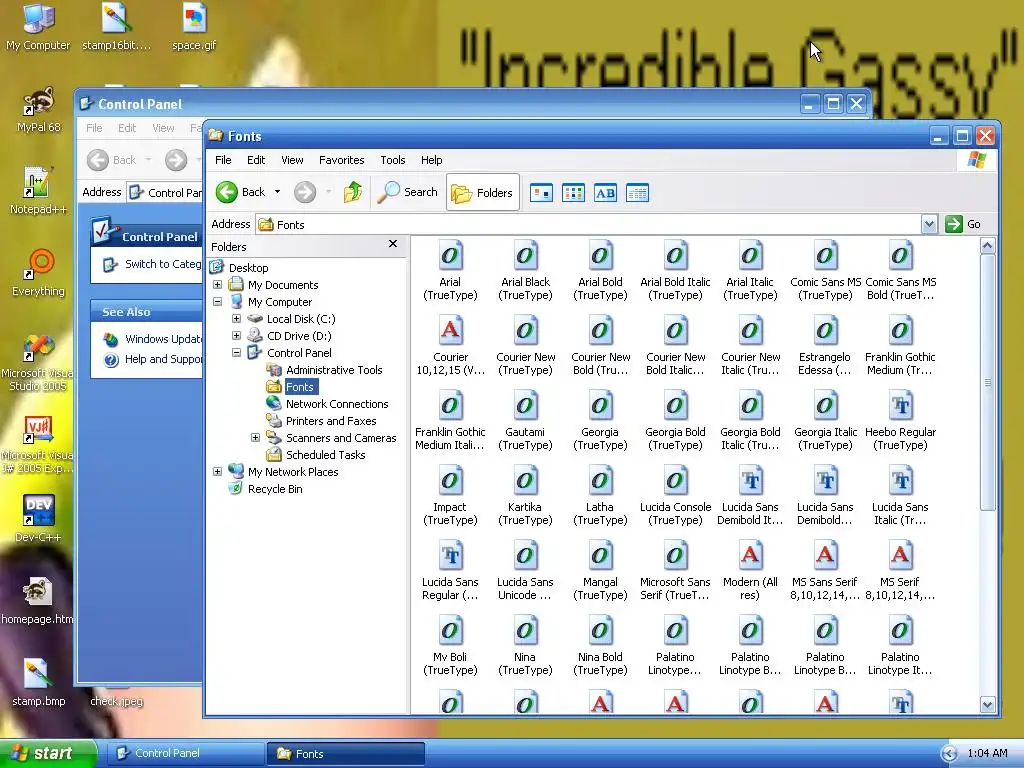
Task: Select the Mangal (TrueType) font
Action: (x=600, y=571)
